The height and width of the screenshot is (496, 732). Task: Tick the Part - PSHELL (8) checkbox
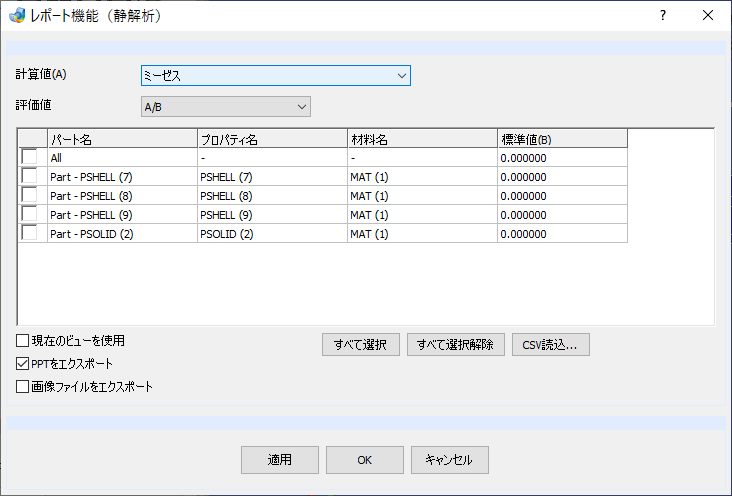click(x=29, y=194)
